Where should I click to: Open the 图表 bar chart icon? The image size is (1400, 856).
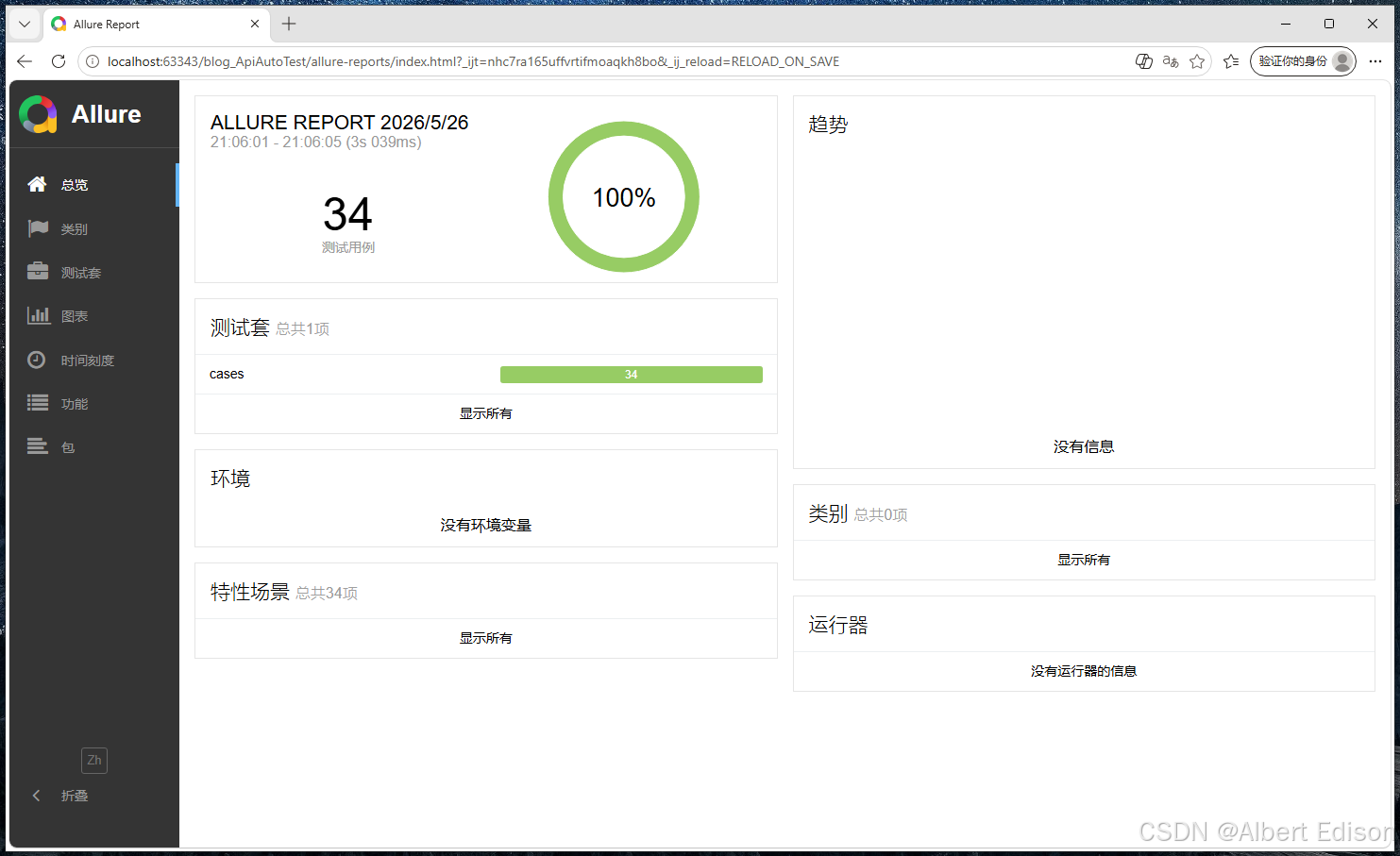(x=38, y=315)
